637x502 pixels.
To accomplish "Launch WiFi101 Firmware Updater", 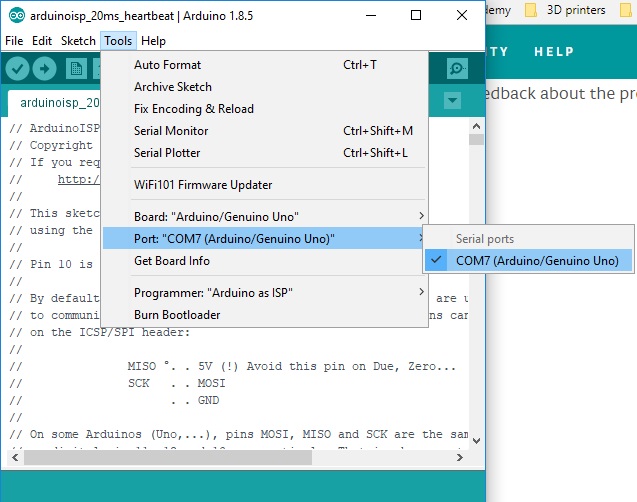I will click(264, 185).
